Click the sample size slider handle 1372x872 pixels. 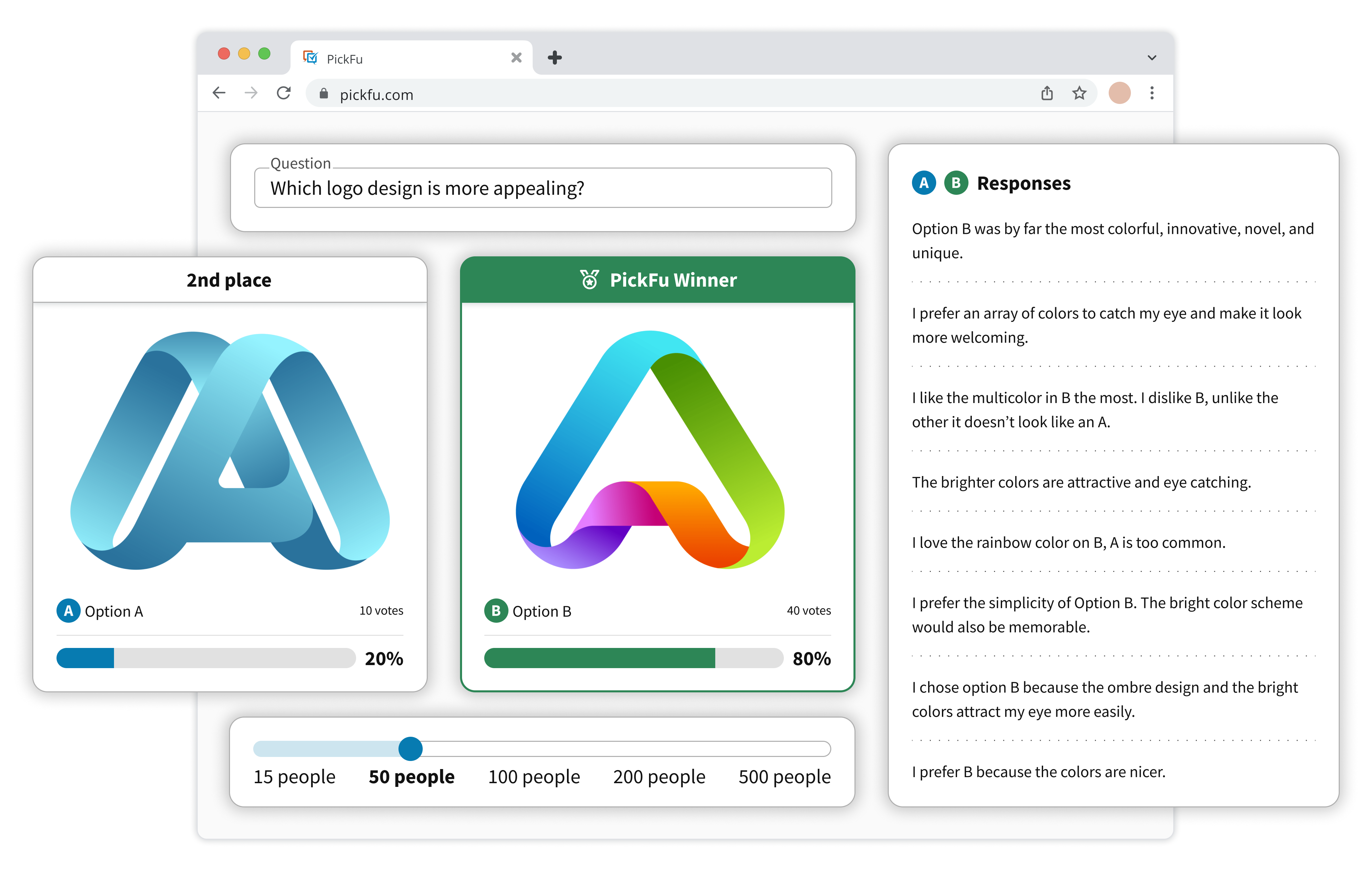[x=410, y=748]
